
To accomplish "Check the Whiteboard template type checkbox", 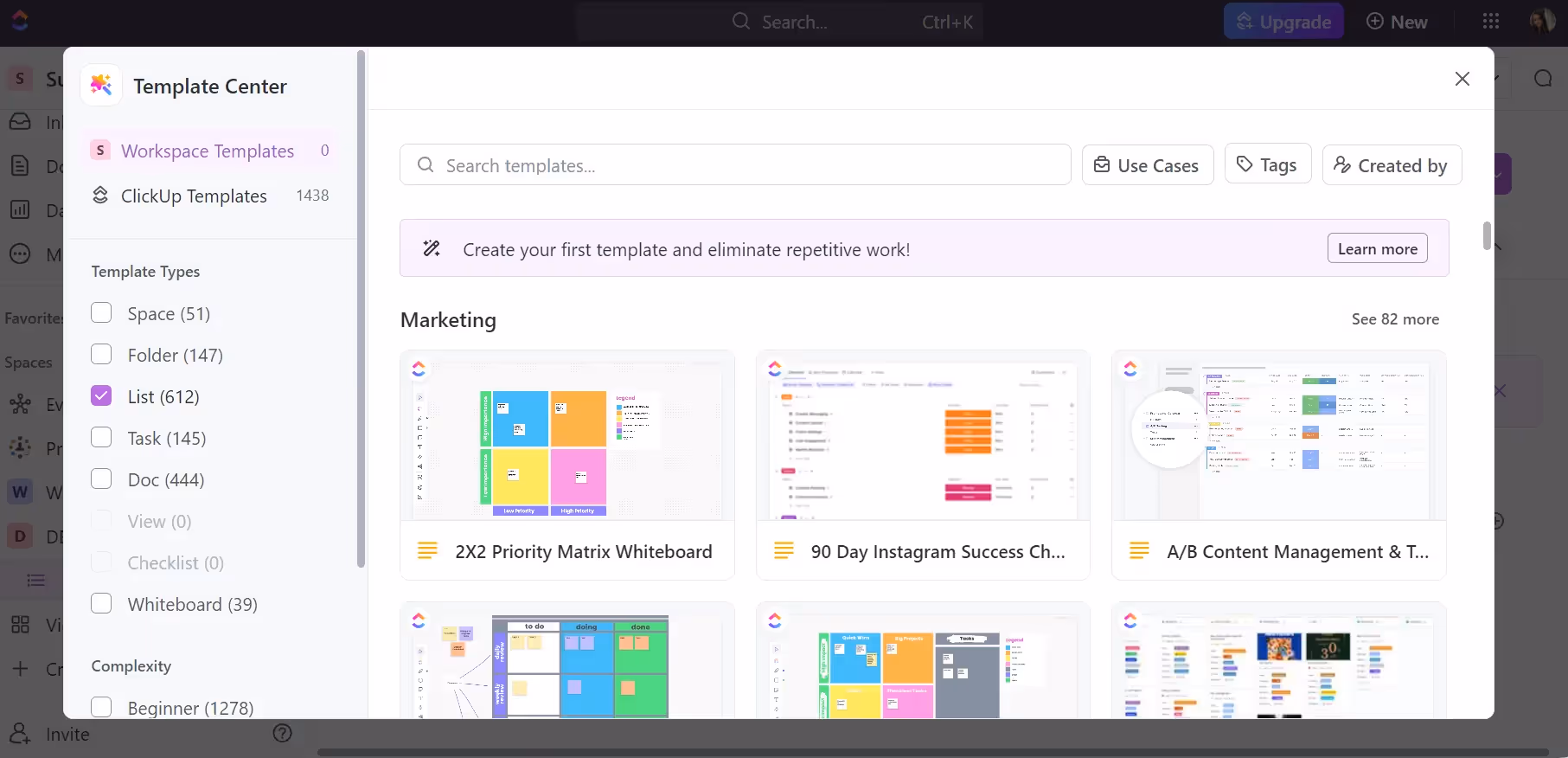I will pyautogui.click(x=101, y=604).
